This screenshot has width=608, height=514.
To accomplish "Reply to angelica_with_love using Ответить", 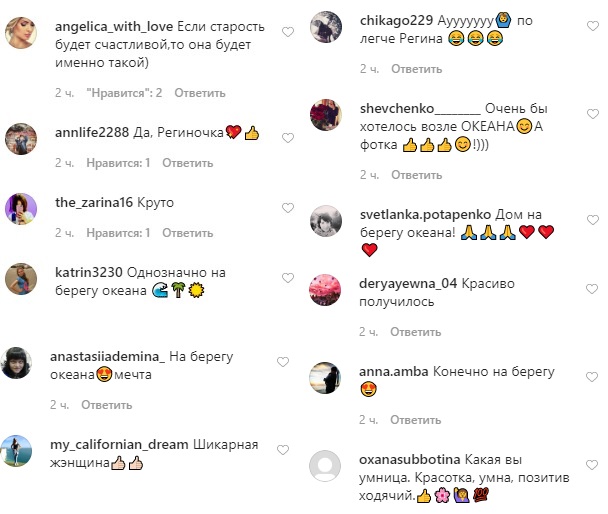I will click(200, 93).
